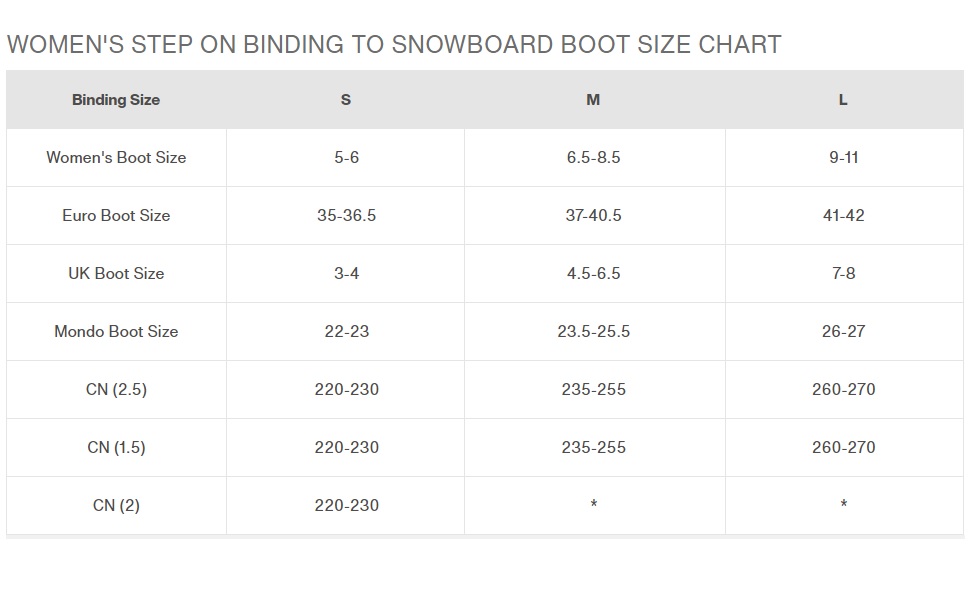Click the M binding size header
970x600 pixels.
(x=593, y=100)
